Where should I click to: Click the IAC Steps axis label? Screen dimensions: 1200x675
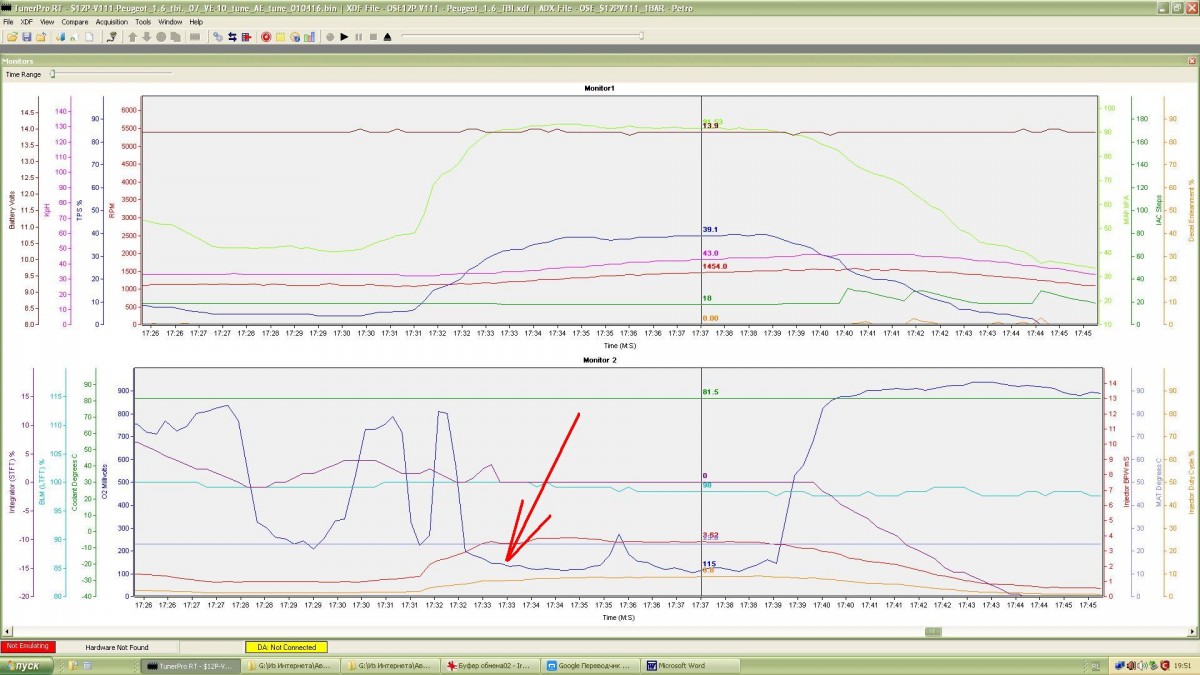point(1159,210)
